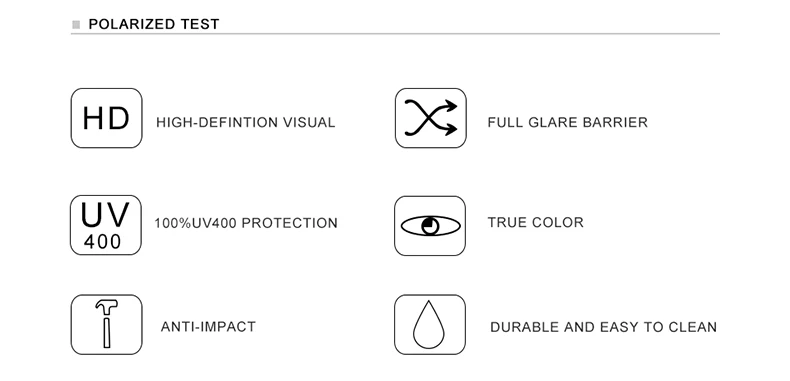The width and height of the screenshot is (790, 381).
Task: Click the water drop icon
Action: click(x=430, y=325)
